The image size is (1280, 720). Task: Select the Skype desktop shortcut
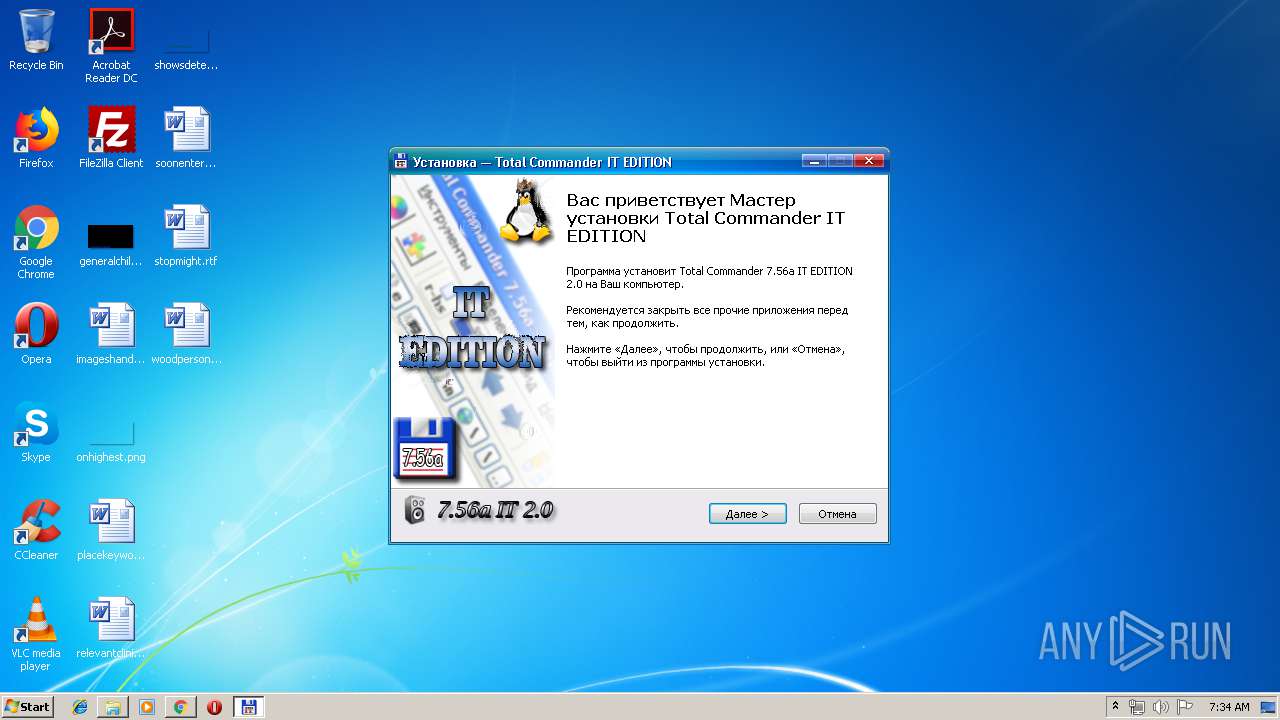coord(36,432)
